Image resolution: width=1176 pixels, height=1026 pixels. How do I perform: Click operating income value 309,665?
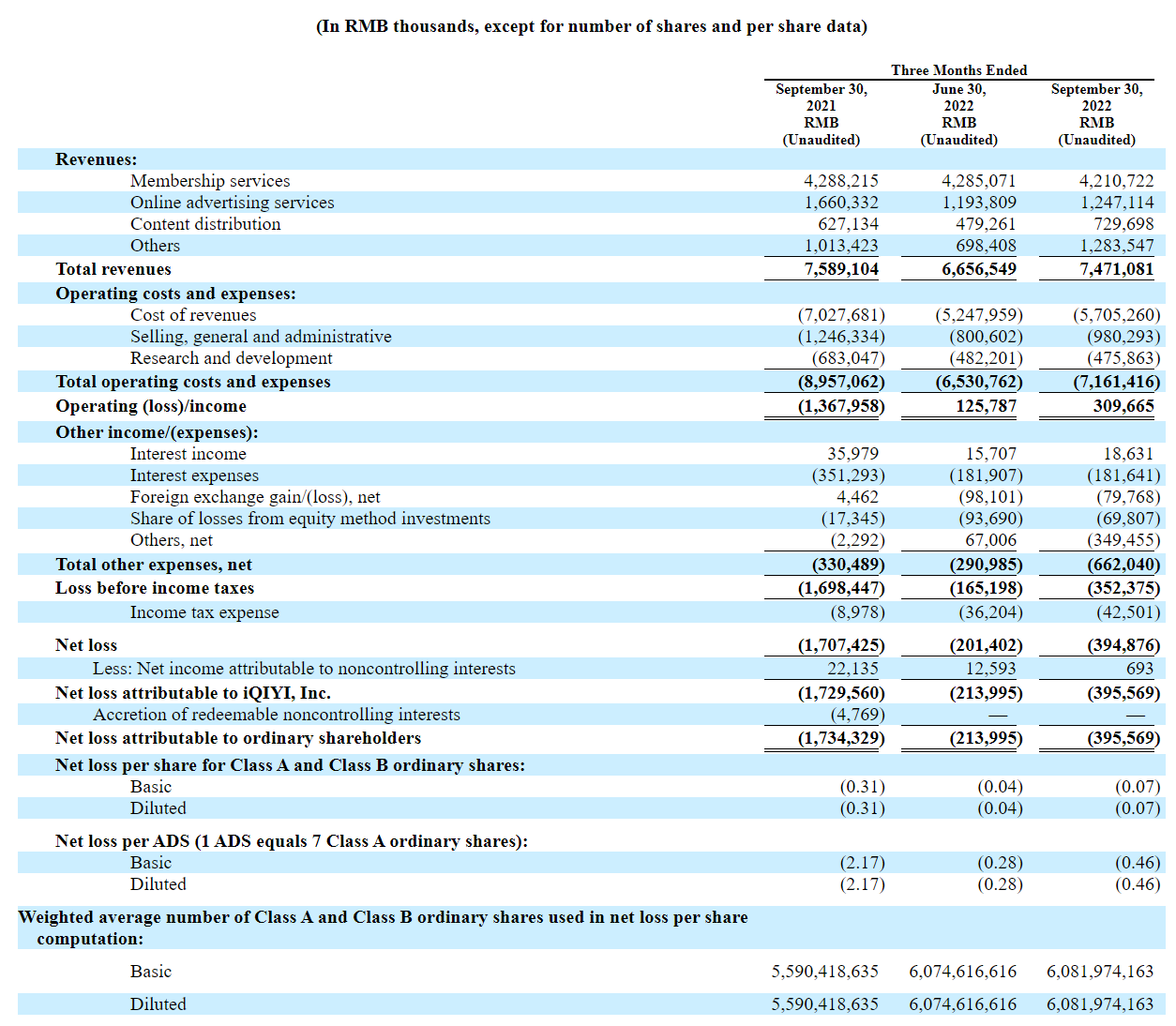tap(1123, 406)
